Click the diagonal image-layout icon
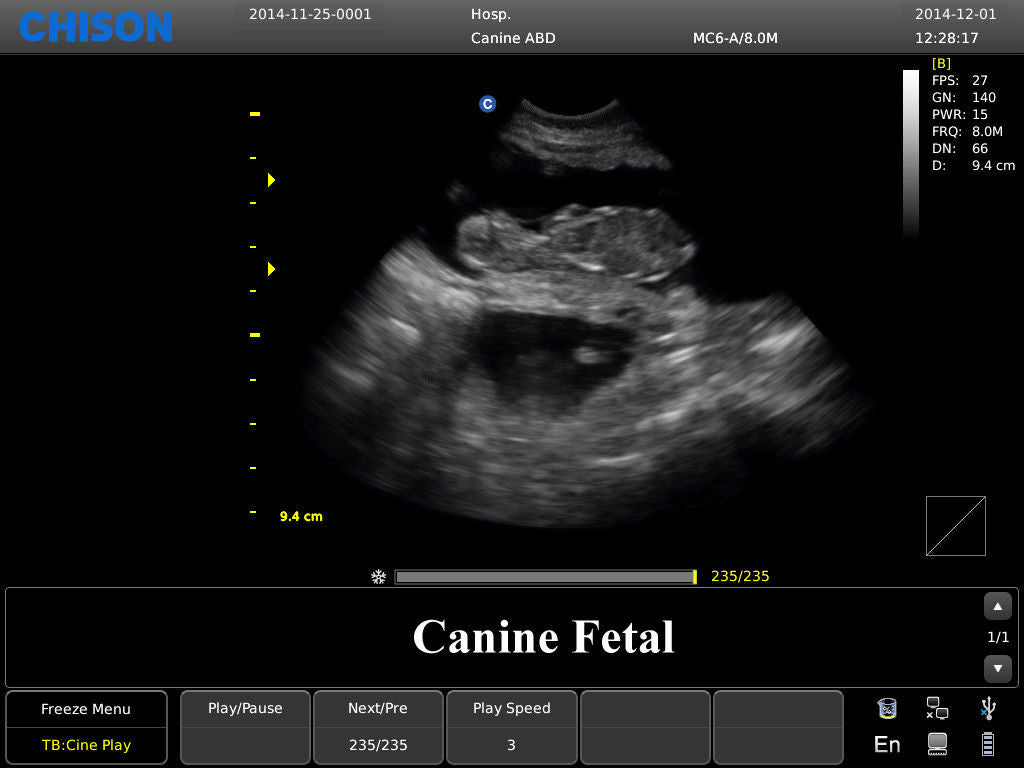 point(955,525)
